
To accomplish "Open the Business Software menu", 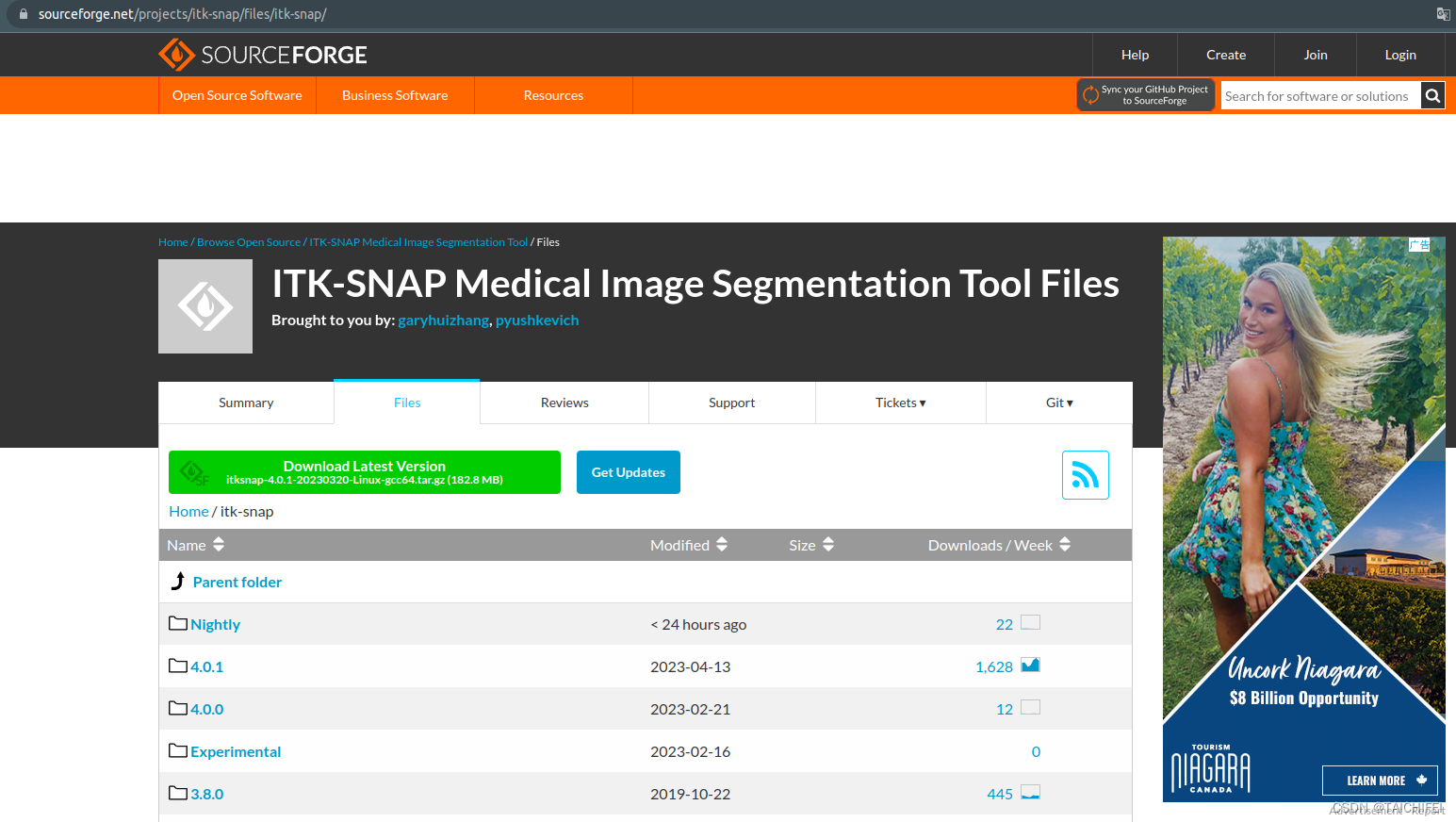I will (x=395, y=95).
